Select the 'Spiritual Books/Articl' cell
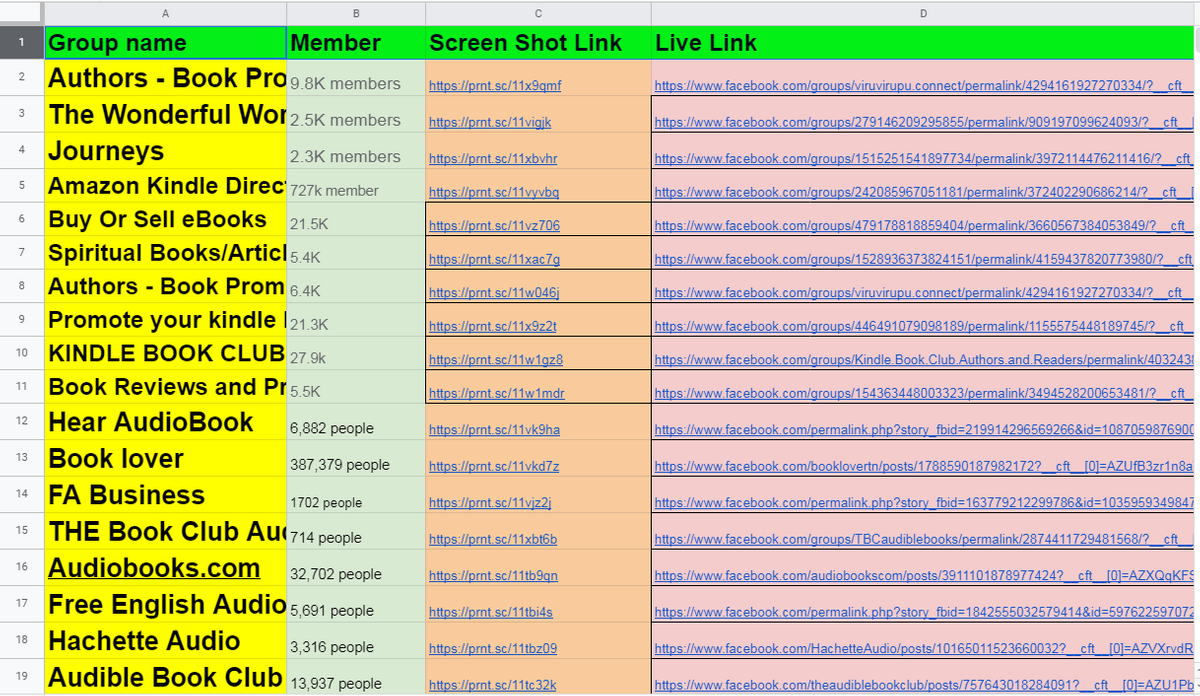The width and height of the screenshot is (1200, 696). (166, 253)
